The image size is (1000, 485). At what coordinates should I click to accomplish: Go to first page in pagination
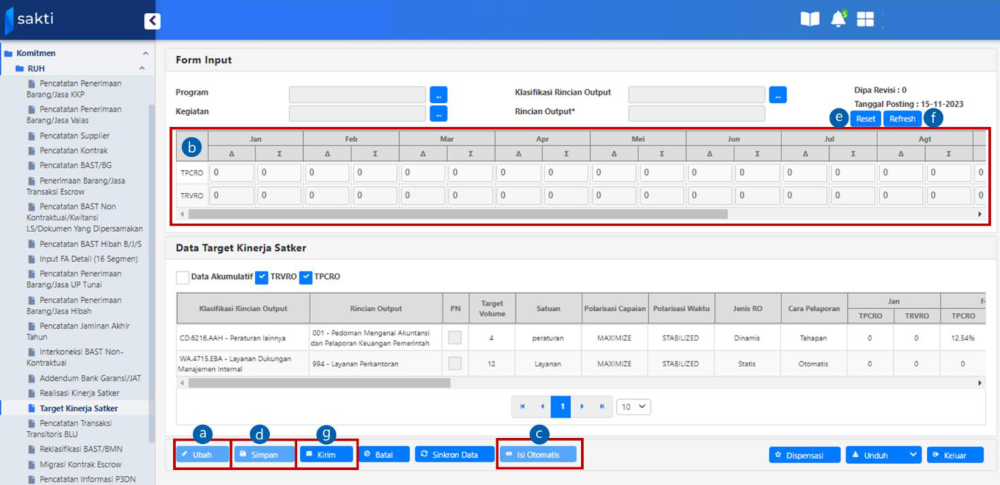click(521, 407)
